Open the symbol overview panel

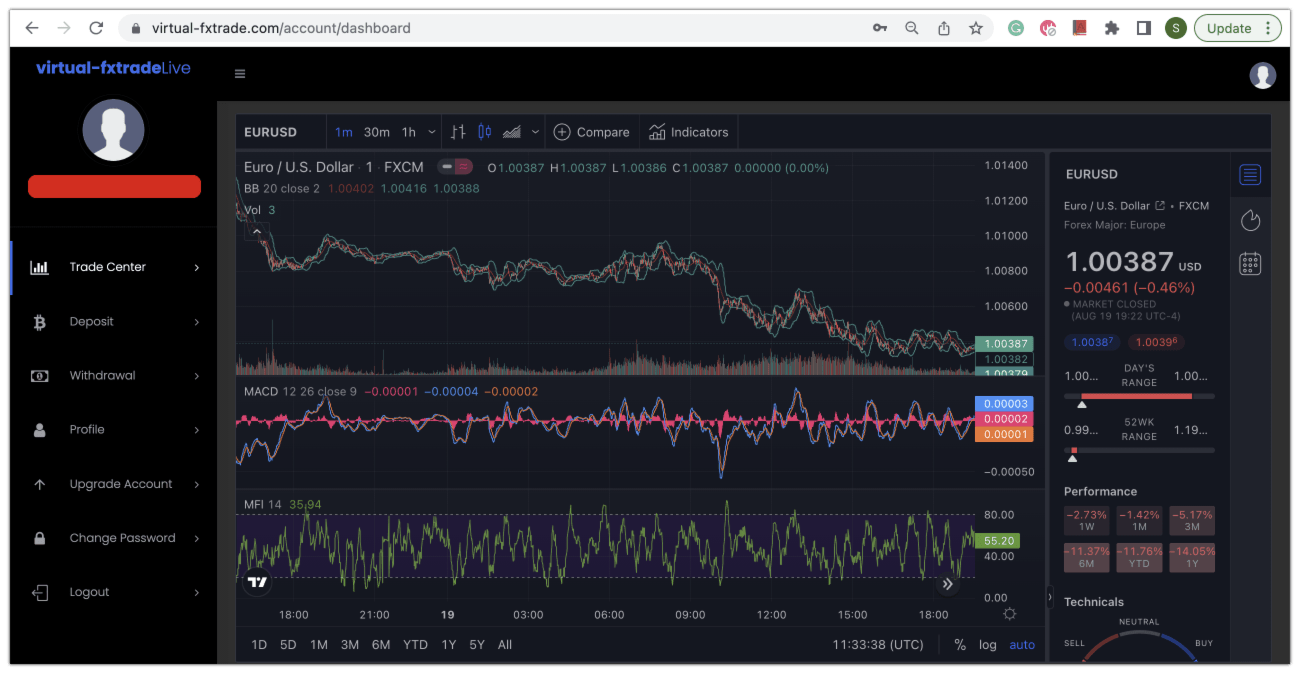1250,174
